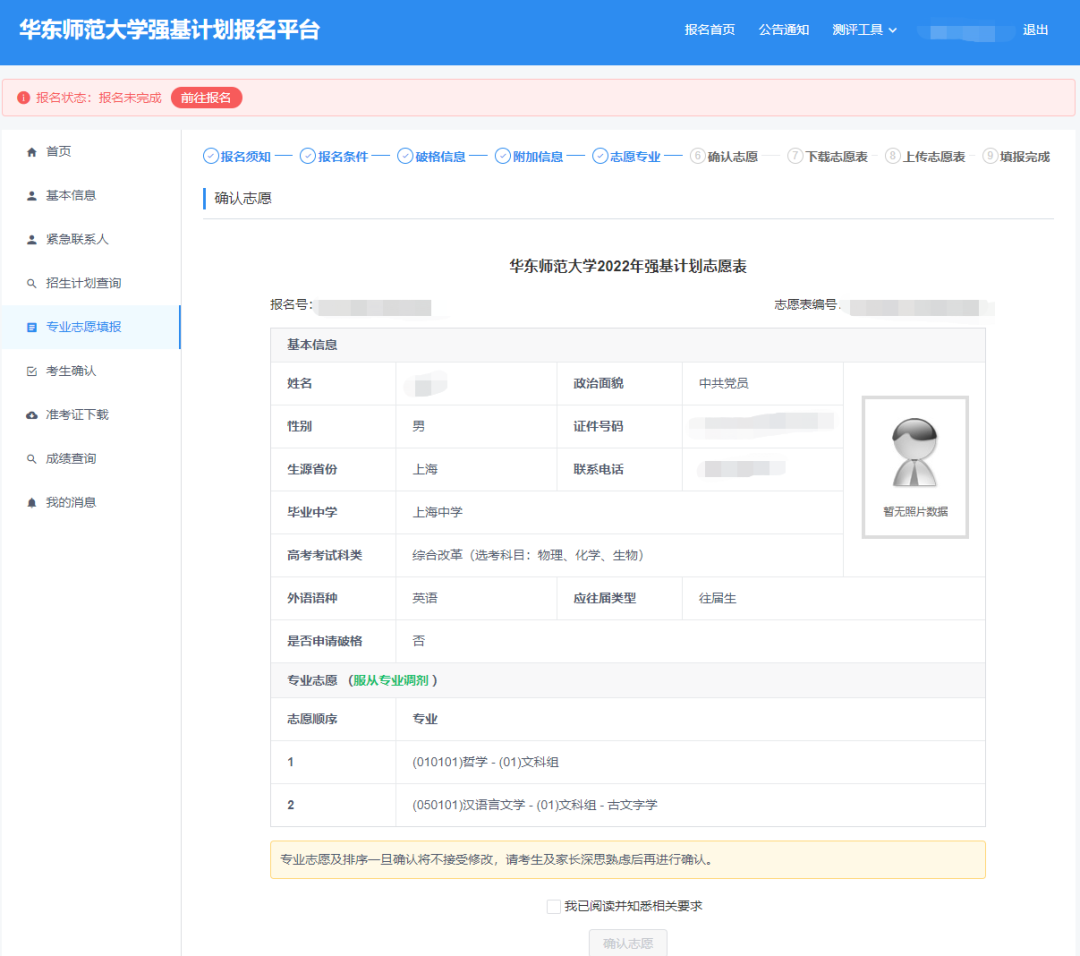Click the magnifier icon beside 成绩查询
1080x956 pixels.
31,459
